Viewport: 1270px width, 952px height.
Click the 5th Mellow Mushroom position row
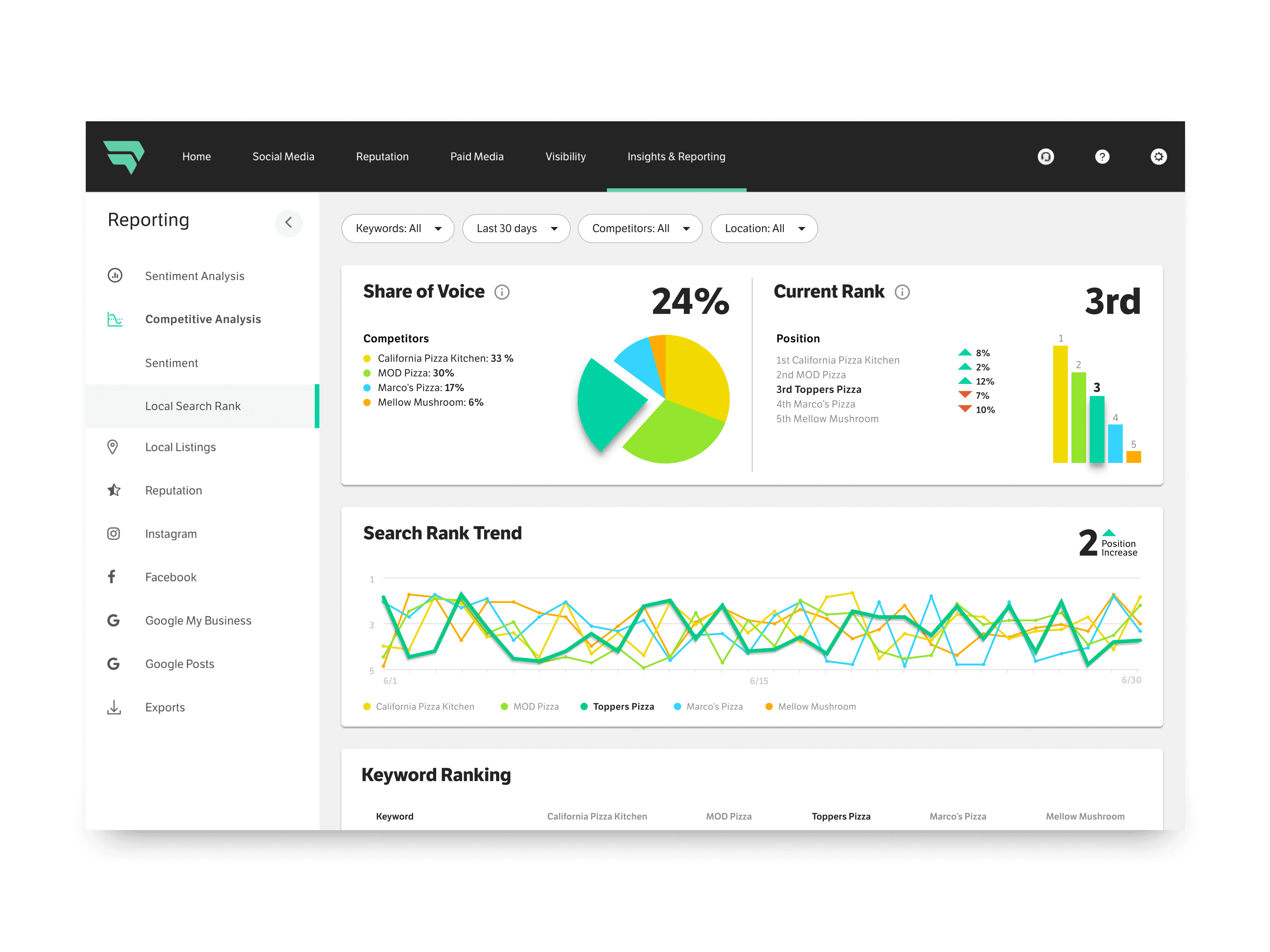click(x=827, y=418)
